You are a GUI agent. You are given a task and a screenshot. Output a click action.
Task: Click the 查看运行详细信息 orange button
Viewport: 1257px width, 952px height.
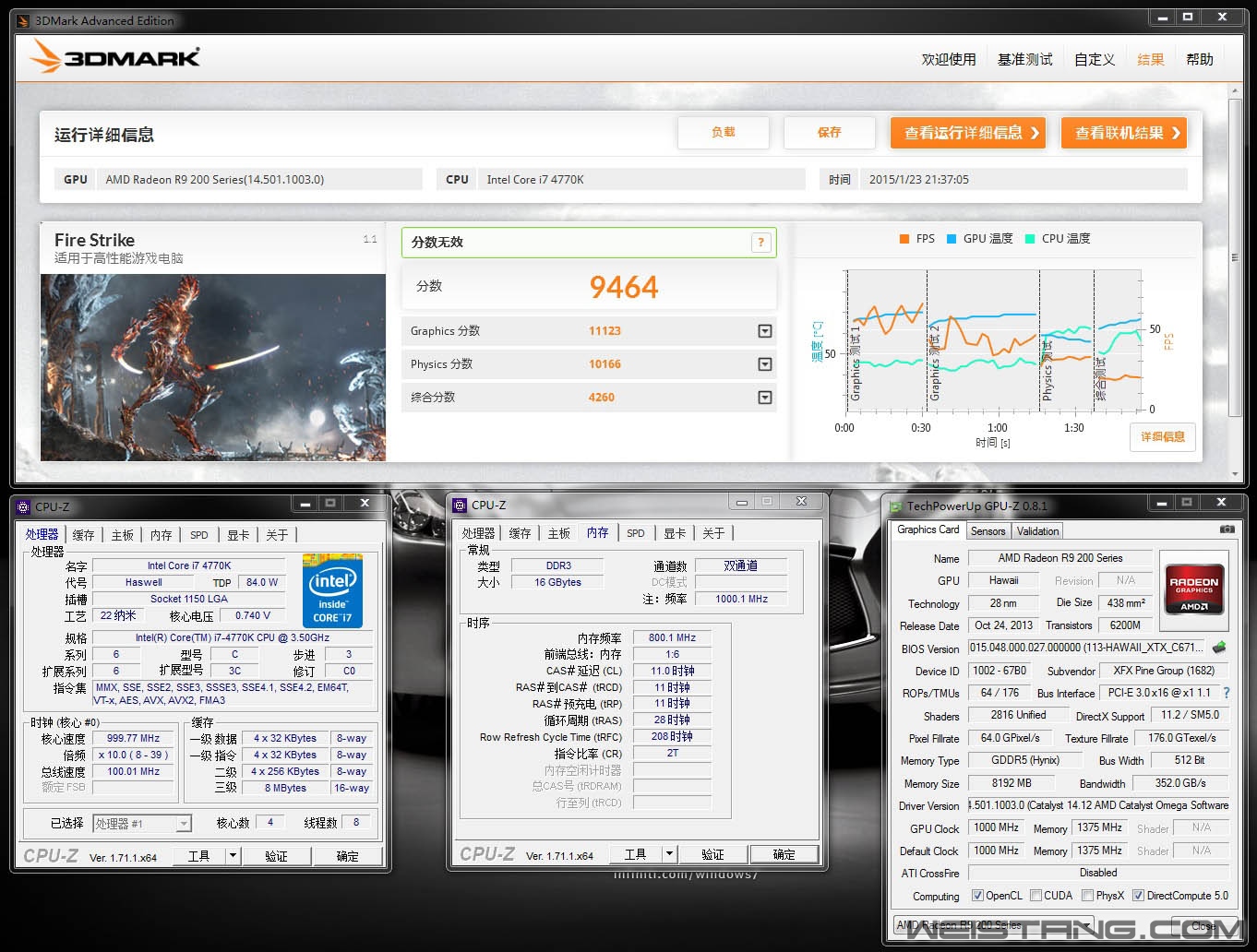(968, 133)
